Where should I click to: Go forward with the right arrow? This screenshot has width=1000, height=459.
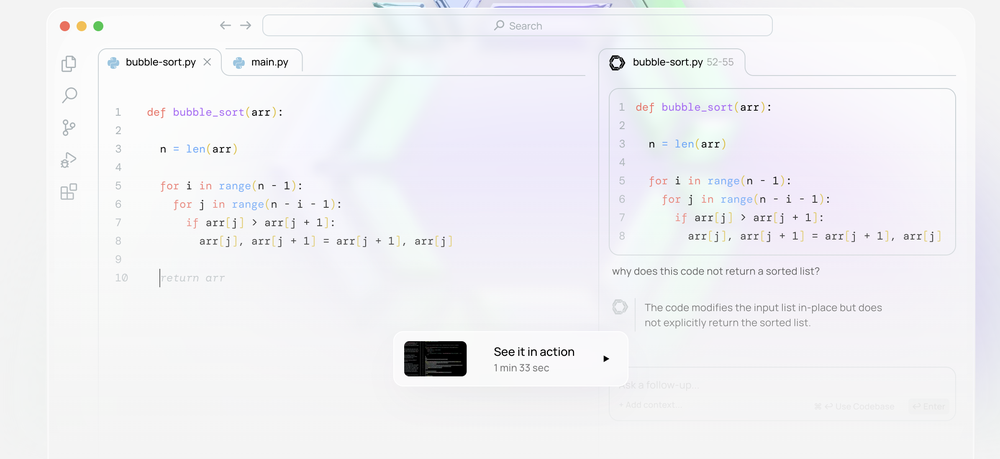point(246,26)
